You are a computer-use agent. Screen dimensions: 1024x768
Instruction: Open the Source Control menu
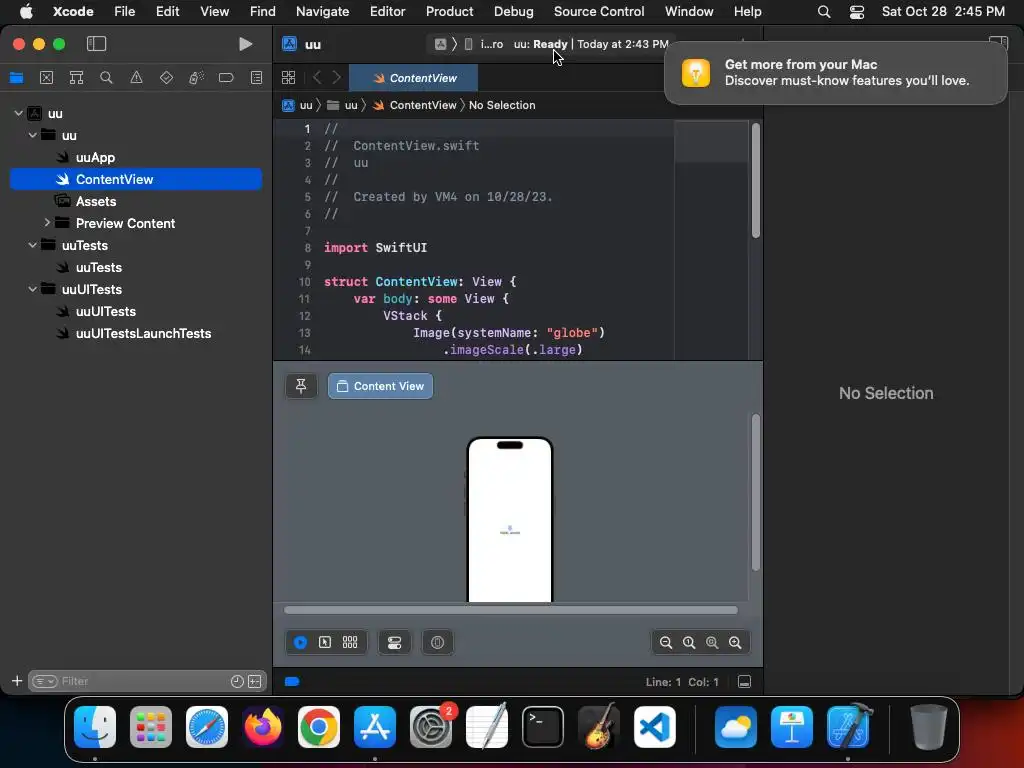(x=599, y=11)
